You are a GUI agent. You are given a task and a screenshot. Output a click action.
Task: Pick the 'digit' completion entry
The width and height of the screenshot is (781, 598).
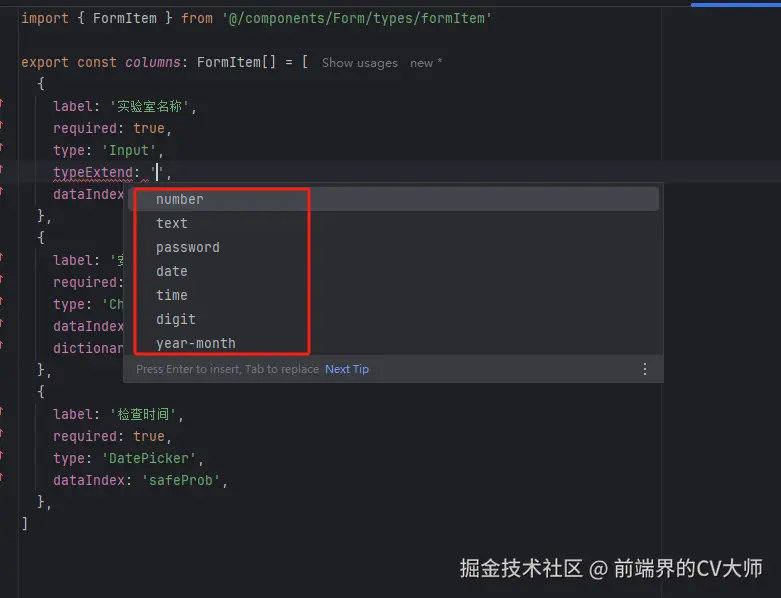click(176, 319)
